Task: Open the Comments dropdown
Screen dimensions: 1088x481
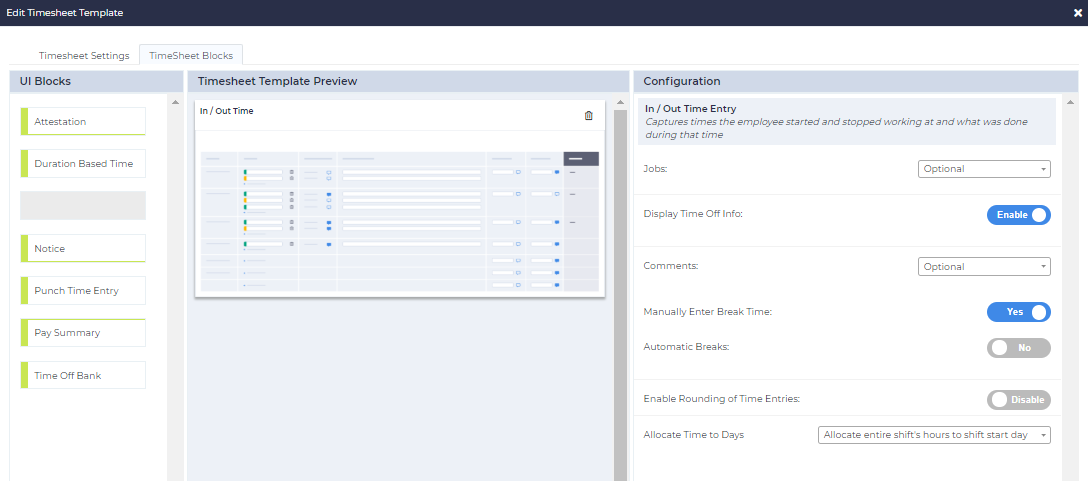Action: [984, 267]
